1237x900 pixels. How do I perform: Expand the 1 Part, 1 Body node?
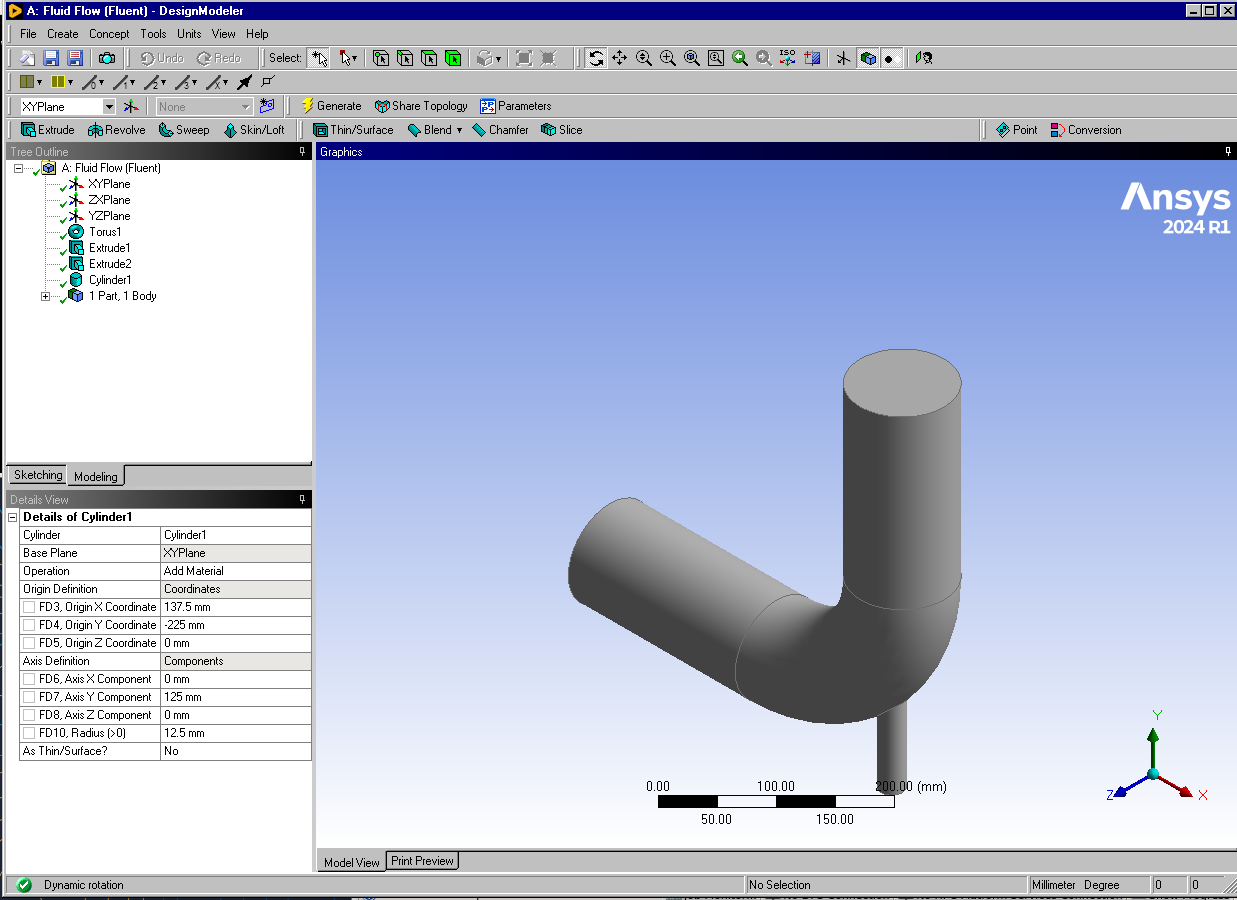point(45,296)
